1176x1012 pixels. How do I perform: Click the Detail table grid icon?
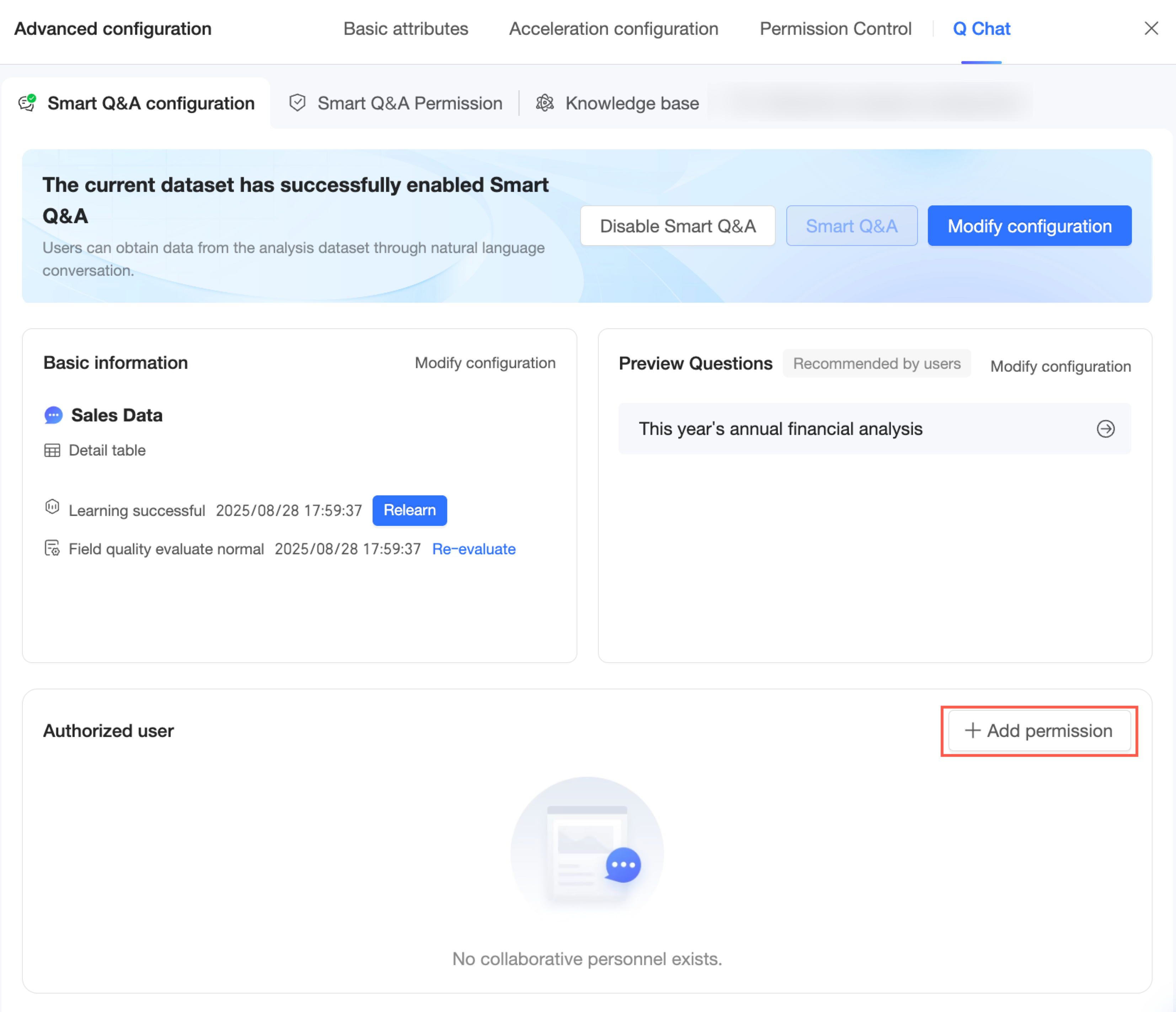tap(52, 451)
